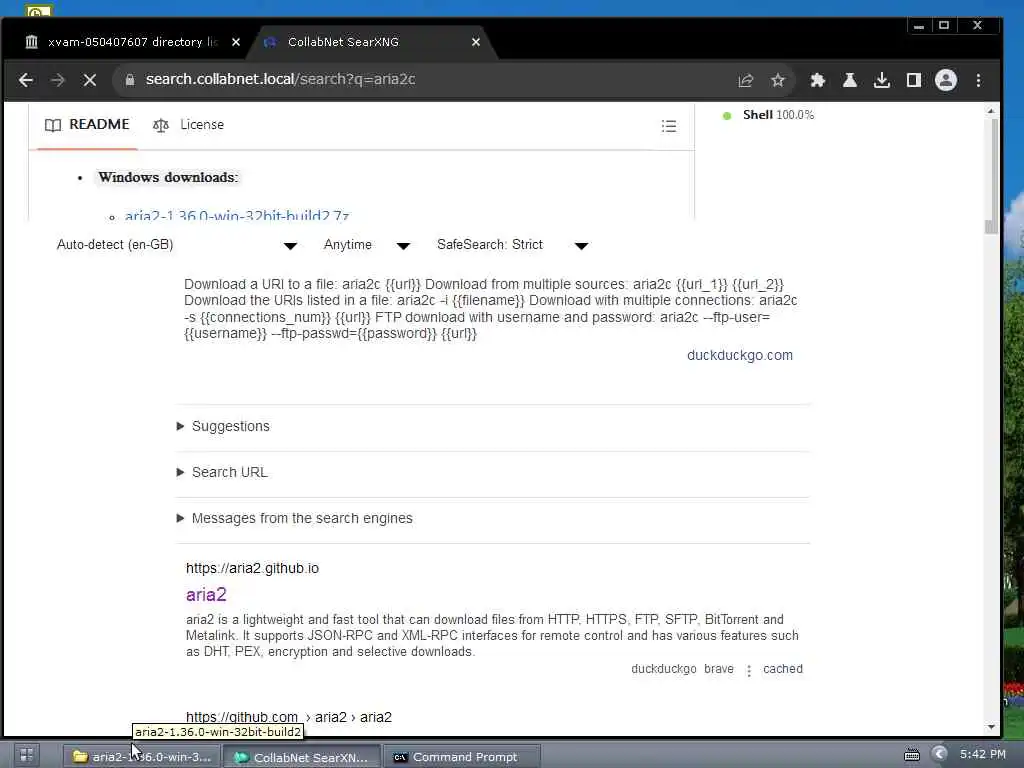The image size is (1024, 768).
Task: Switch to Command Prompt in the taskbar
Action: pyautogui.click(x=462, y=756)
